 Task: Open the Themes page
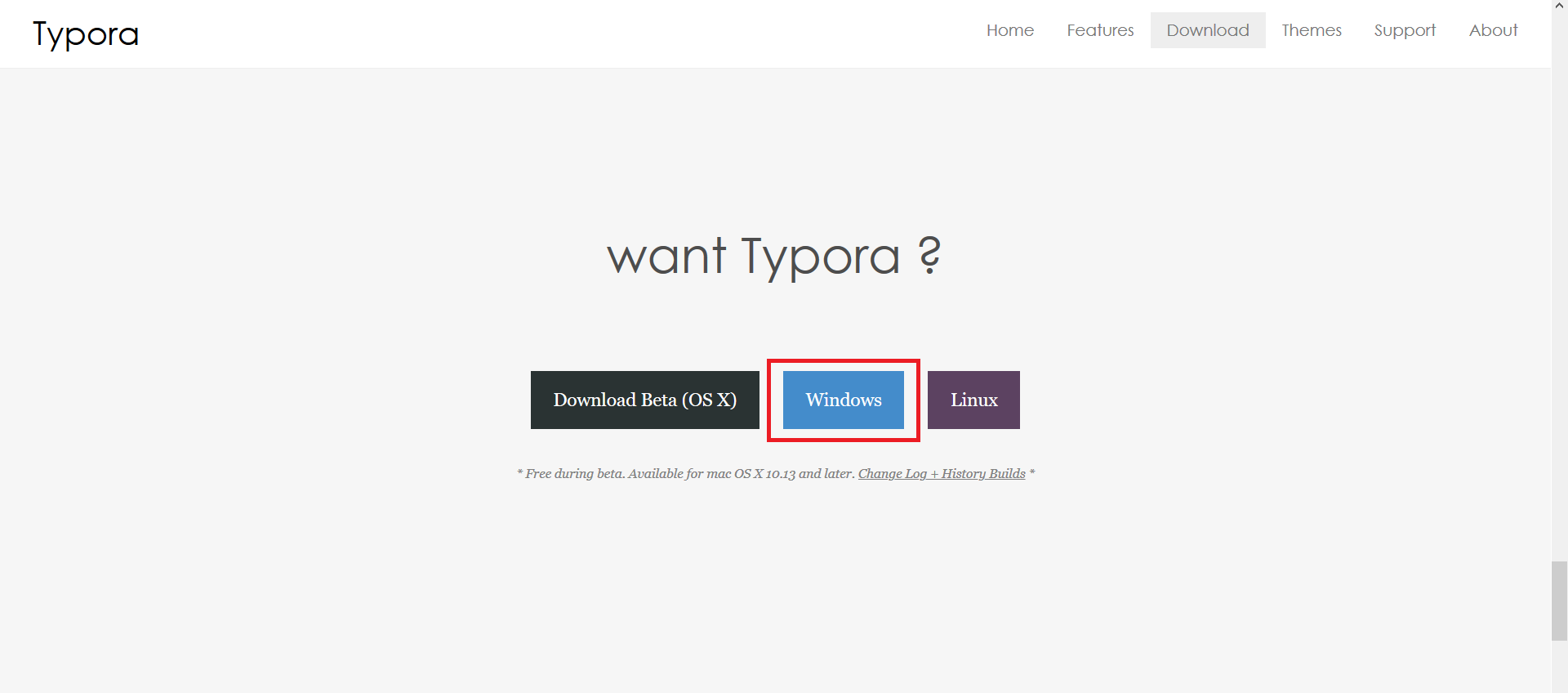click(1312, 30)
